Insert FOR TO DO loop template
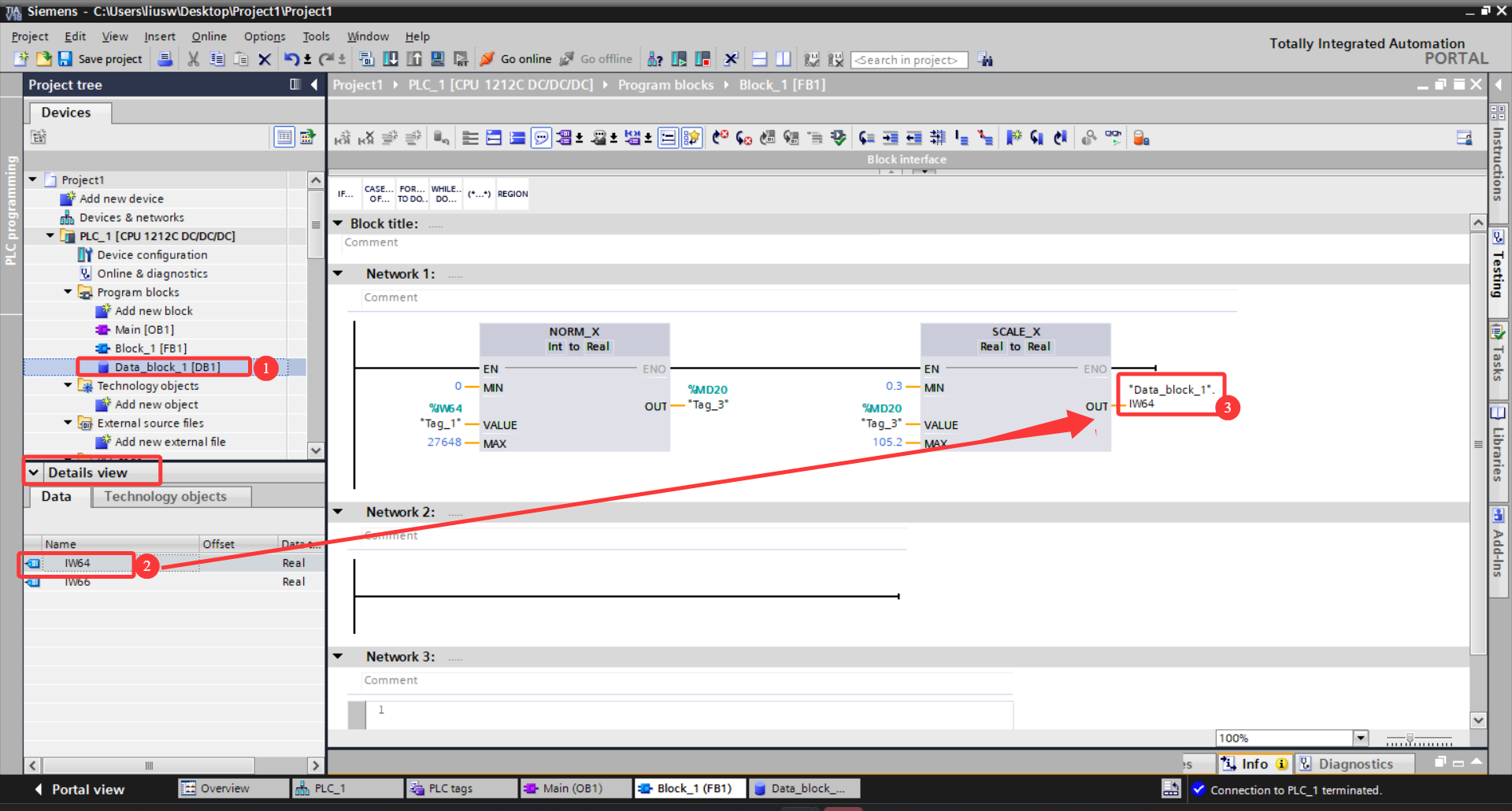 (x=412, y=194)
